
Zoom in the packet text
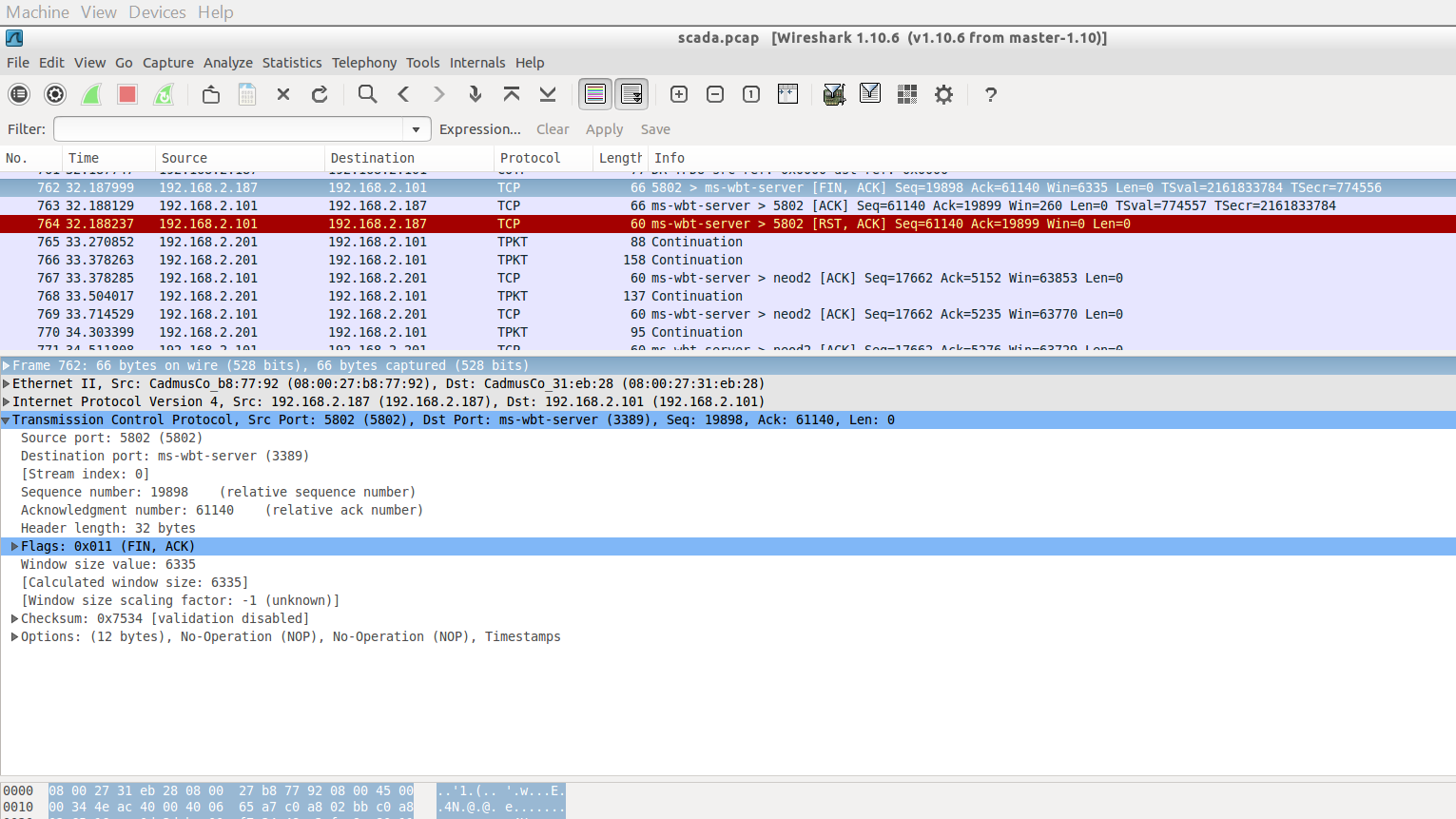pos(679,94)
